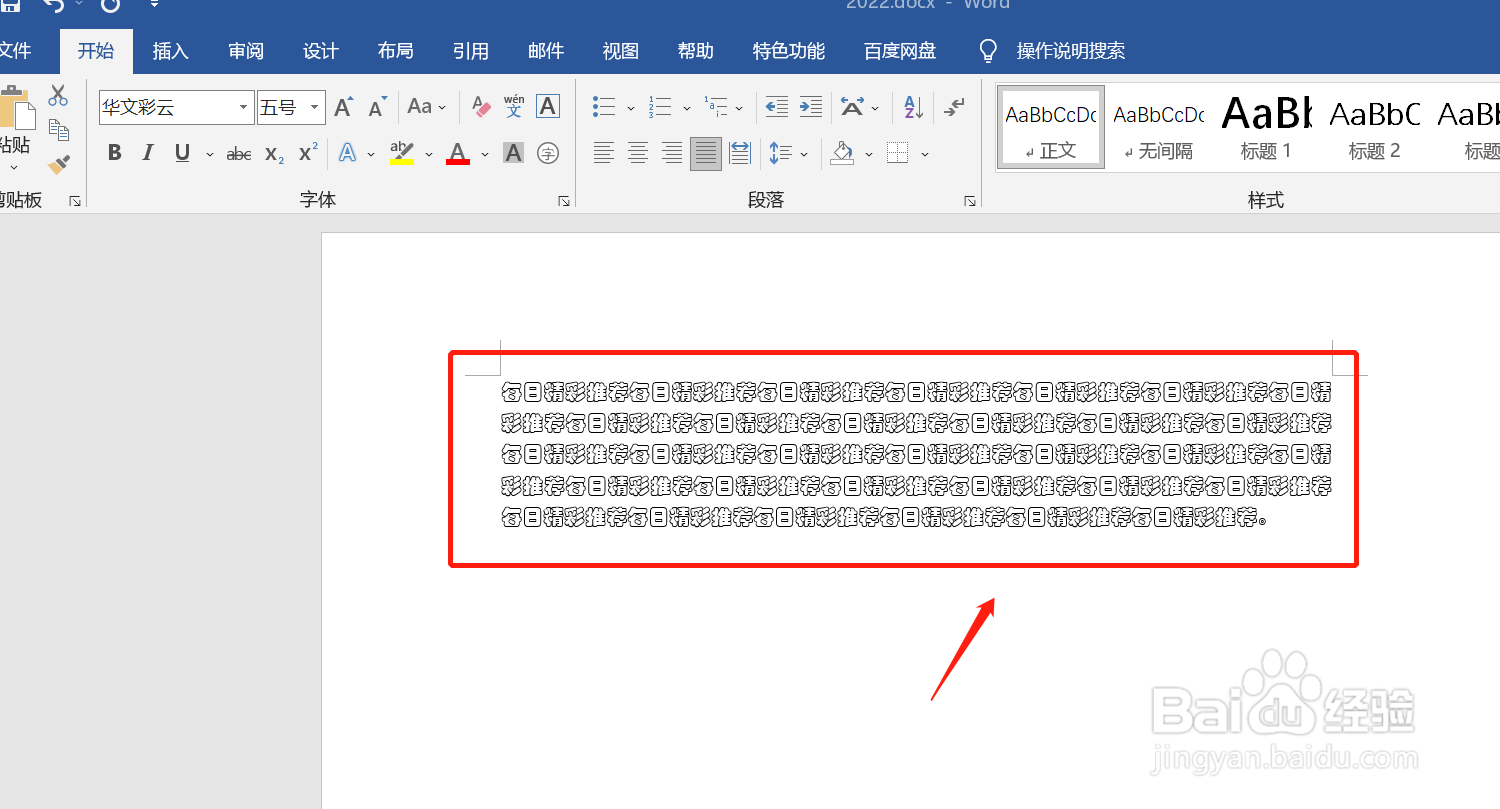This screenshot has height=809, width=1500.
Task: Toggle center text alignment
Action: (x=638, y=152)
